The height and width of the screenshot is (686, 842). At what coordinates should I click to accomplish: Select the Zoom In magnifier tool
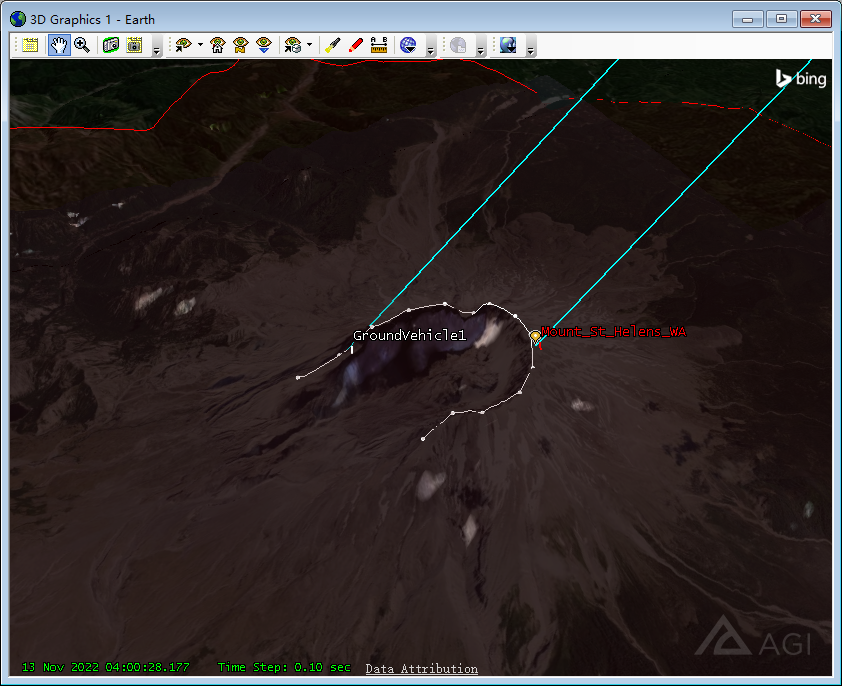tap(82, 45)
